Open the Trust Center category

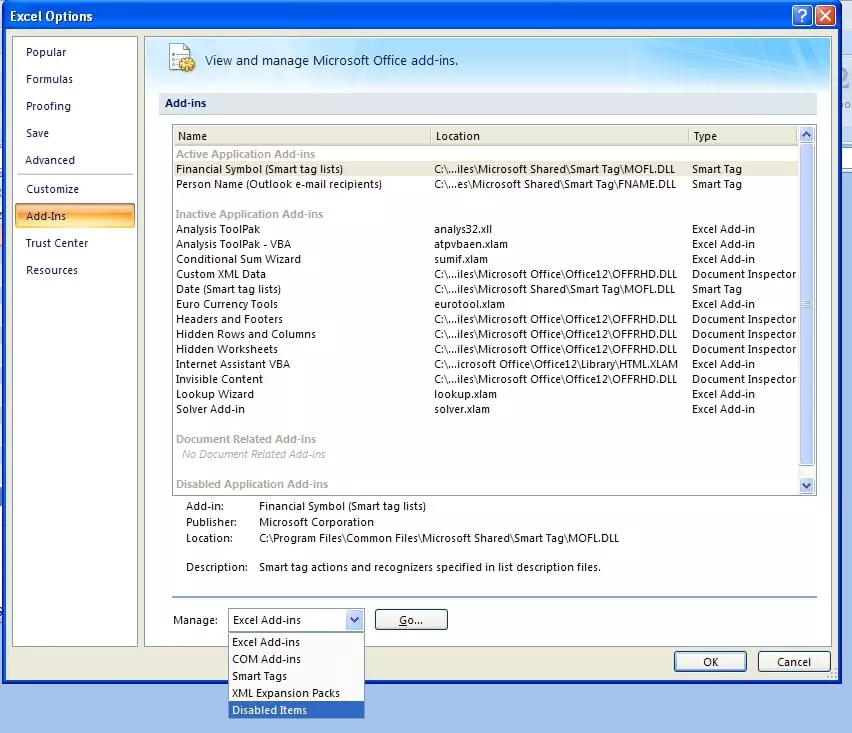pos(56,243)
